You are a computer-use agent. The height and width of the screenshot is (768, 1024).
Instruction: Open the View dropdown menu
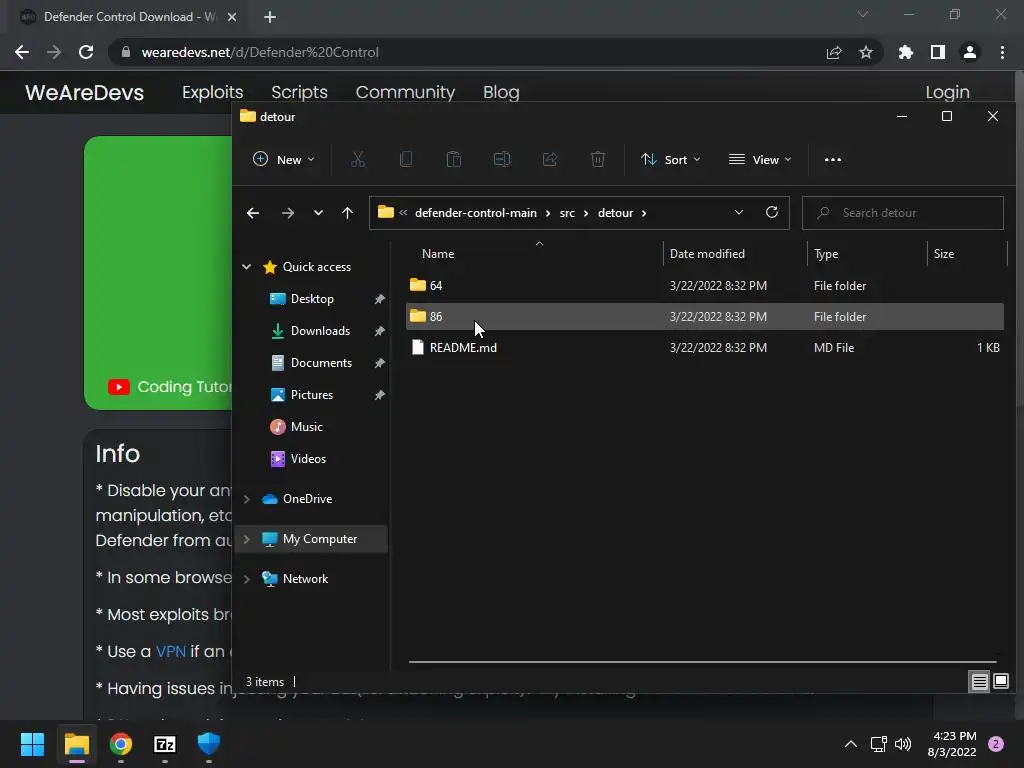(x=760, y=159)
